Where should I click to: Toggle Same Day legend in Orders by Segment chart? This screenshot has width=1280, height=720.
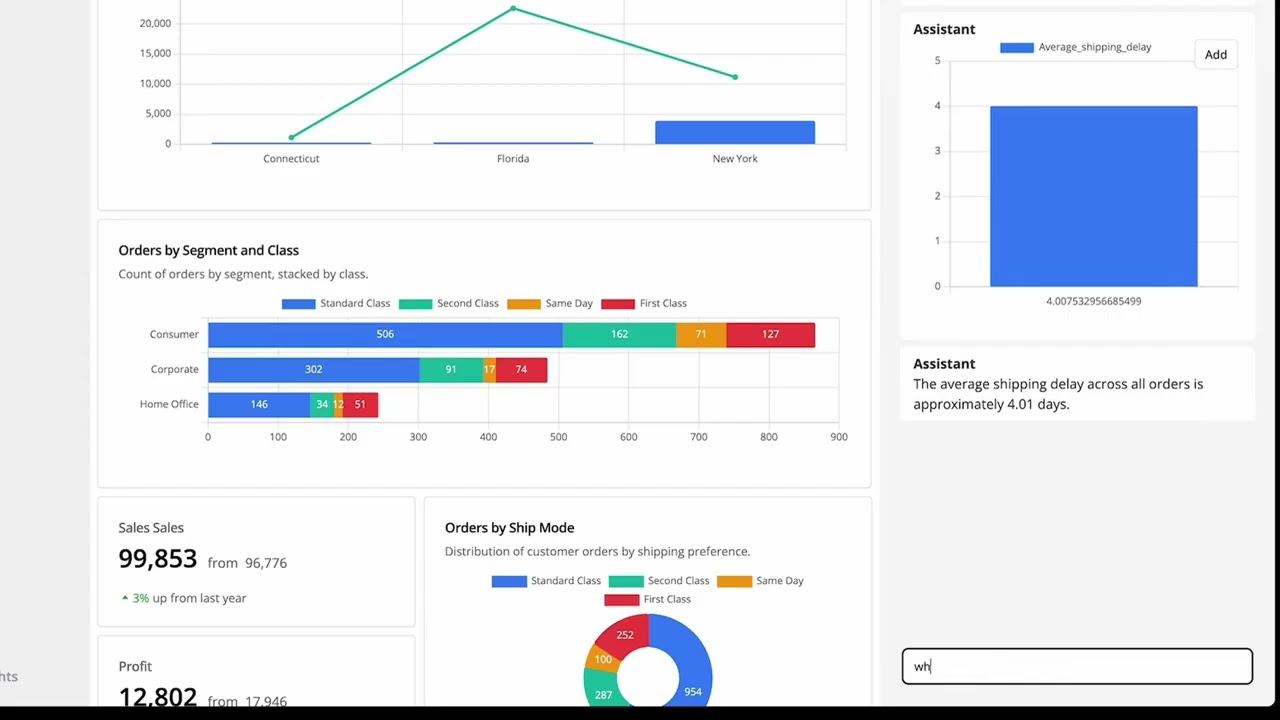click(x=550, y=303)
